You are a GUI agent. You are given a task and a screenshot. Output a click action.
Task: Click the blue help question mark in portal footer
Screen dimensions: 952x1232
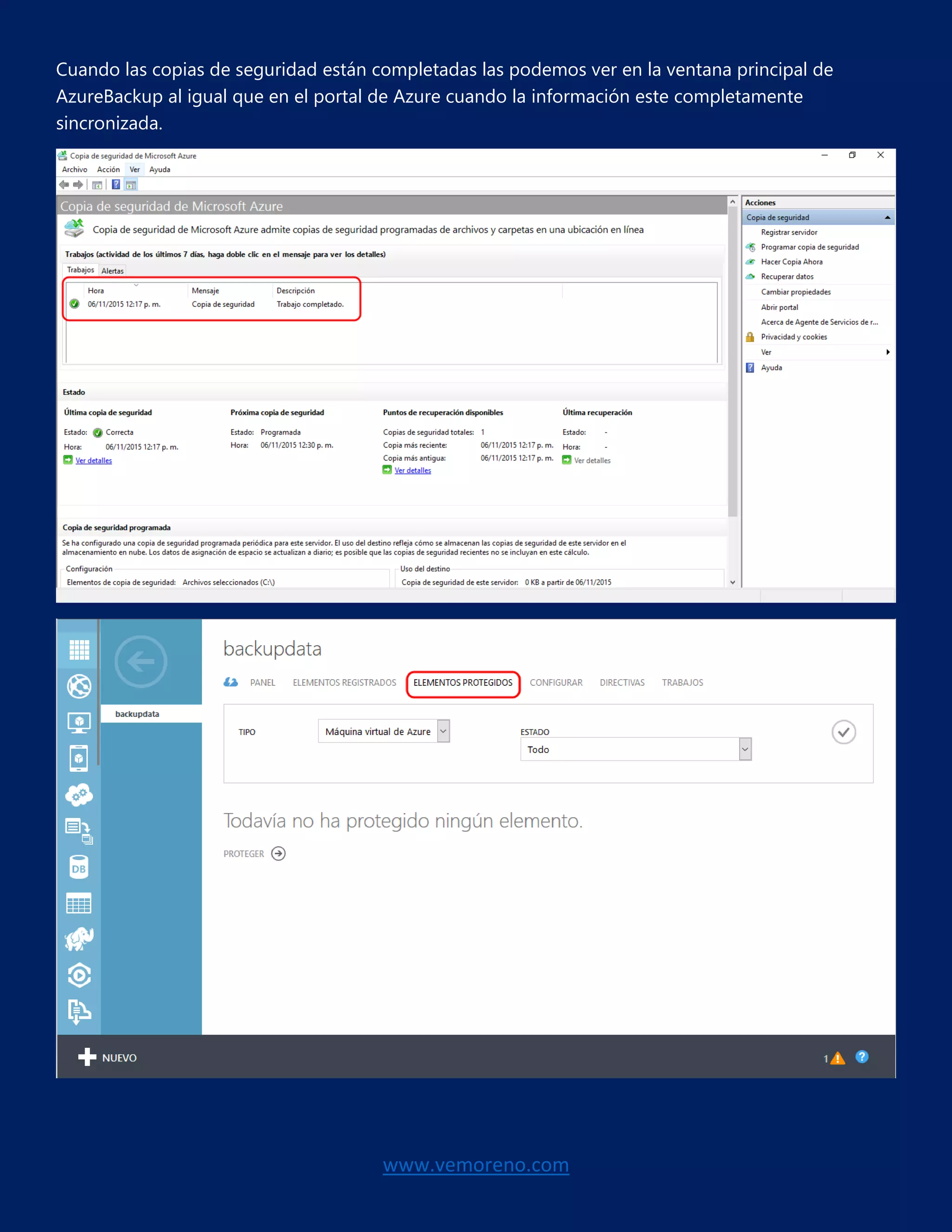862,1057
